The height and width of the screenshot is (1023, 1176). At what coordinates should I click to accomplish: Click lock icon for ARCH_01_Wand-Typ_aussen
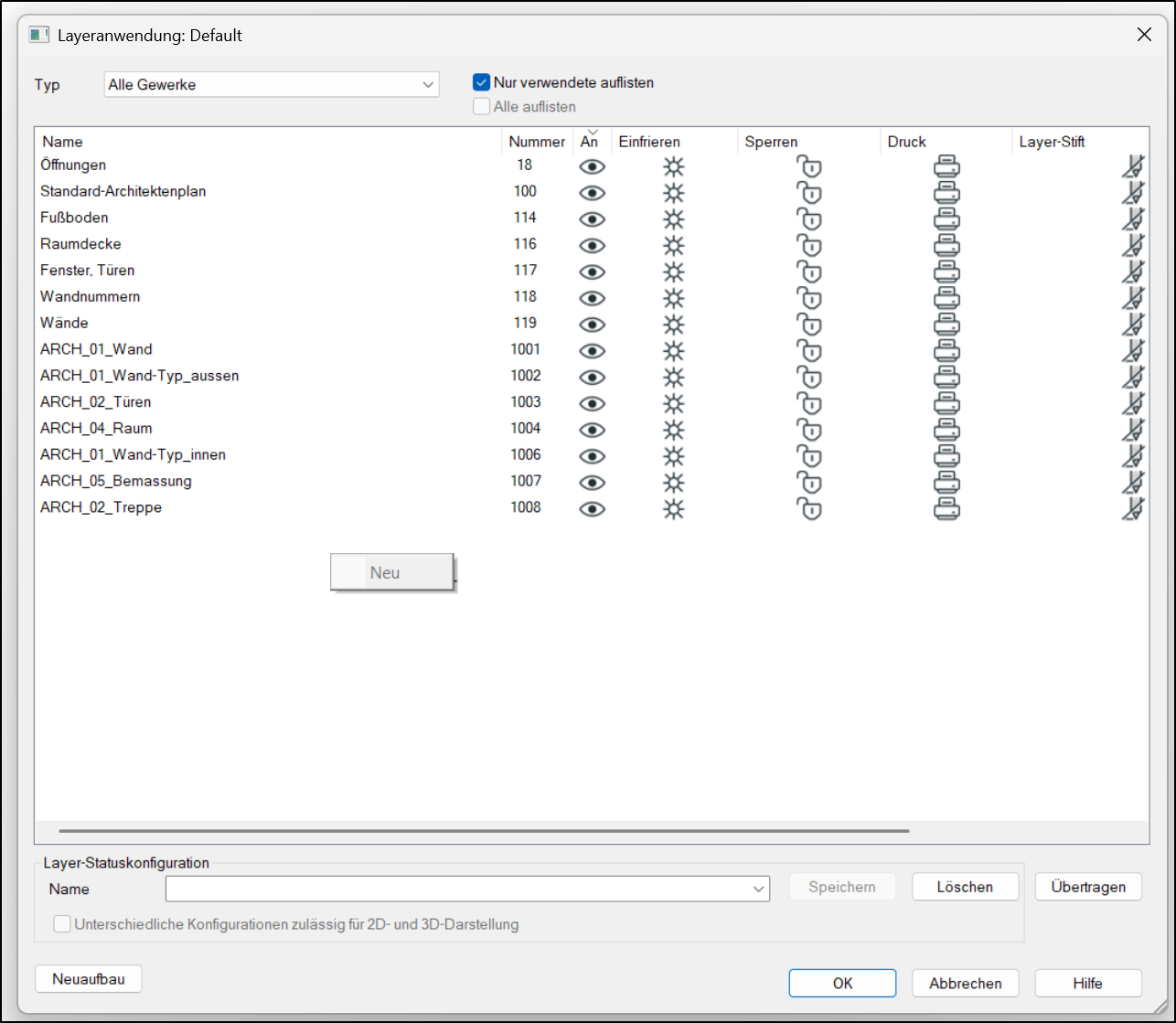(809, 378)
